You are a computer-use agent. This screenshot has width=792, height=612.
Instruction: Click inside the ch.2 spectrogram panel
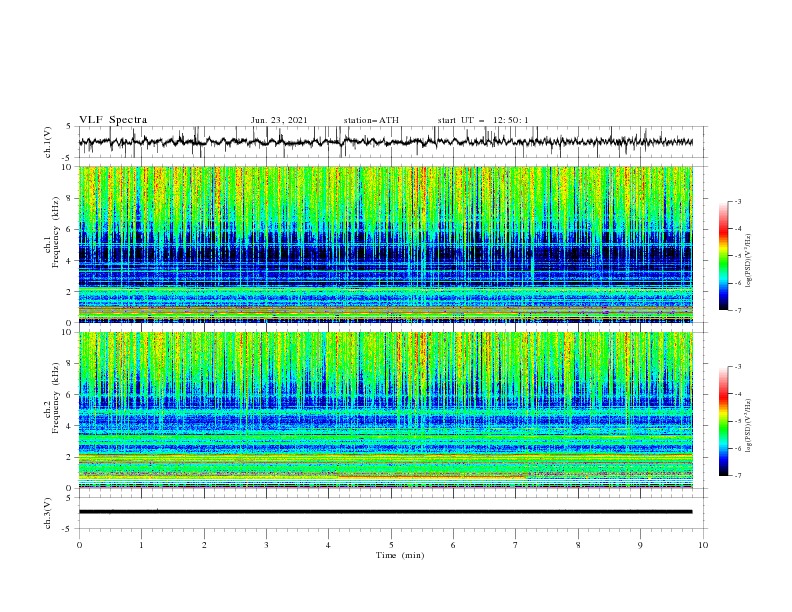click(385, 410)
